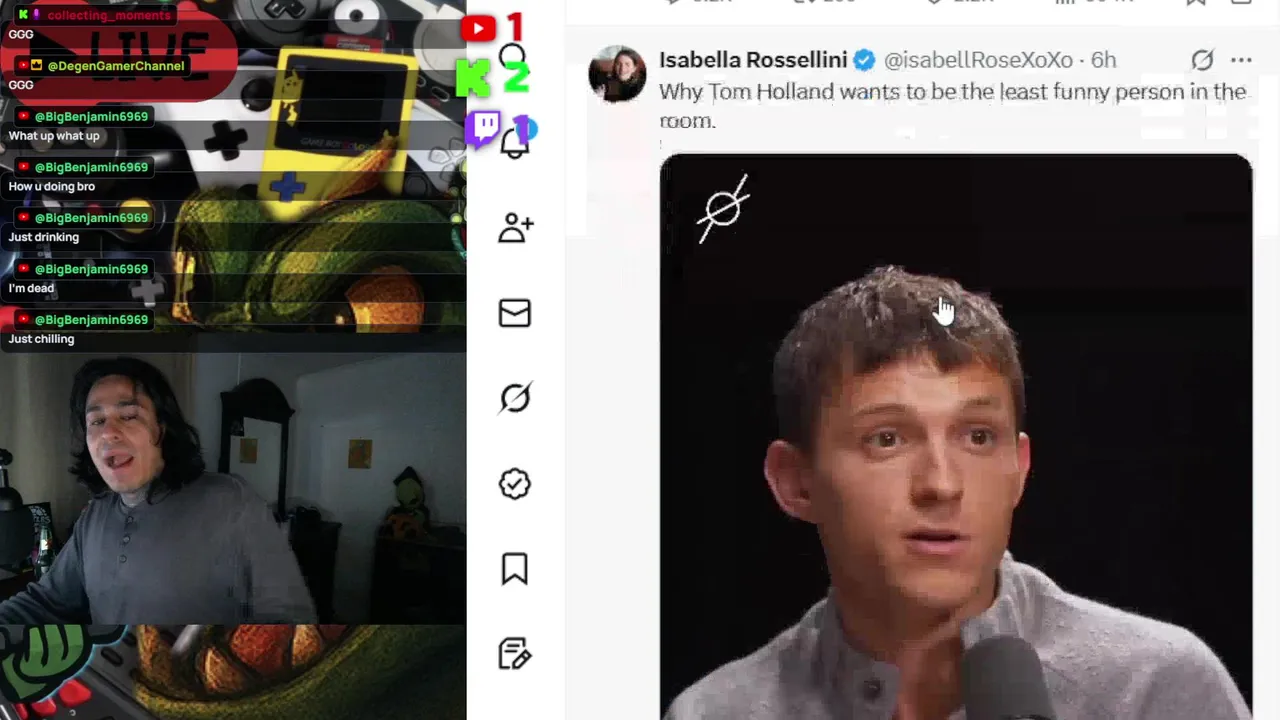This screenshot has width=1280, height=720.
Task: Open the Bookmarks sidebar icon
Action: coord(515,569)
